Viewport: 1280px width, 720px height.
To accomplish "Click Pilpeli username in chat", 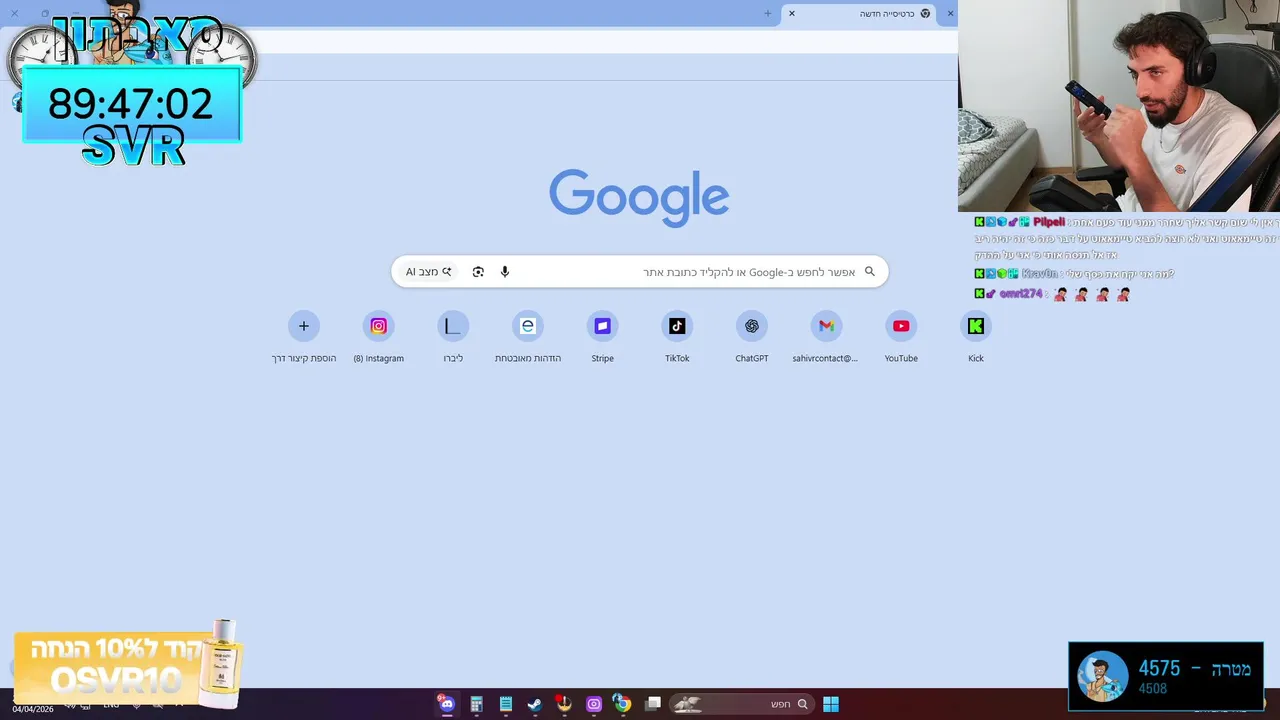I will tap(1049, 222).
